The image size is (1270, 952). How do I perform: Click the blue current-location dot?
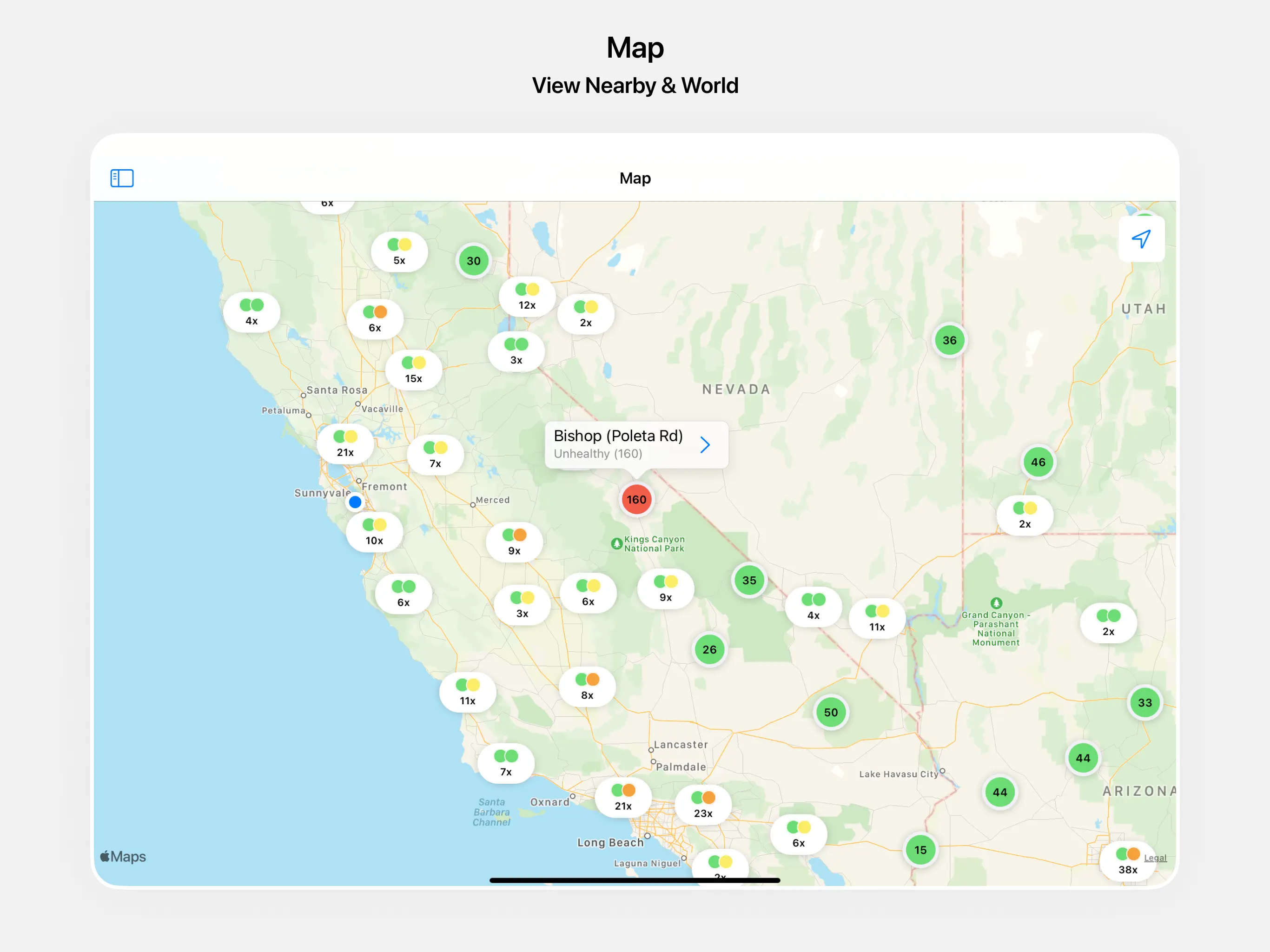point(355,502)
